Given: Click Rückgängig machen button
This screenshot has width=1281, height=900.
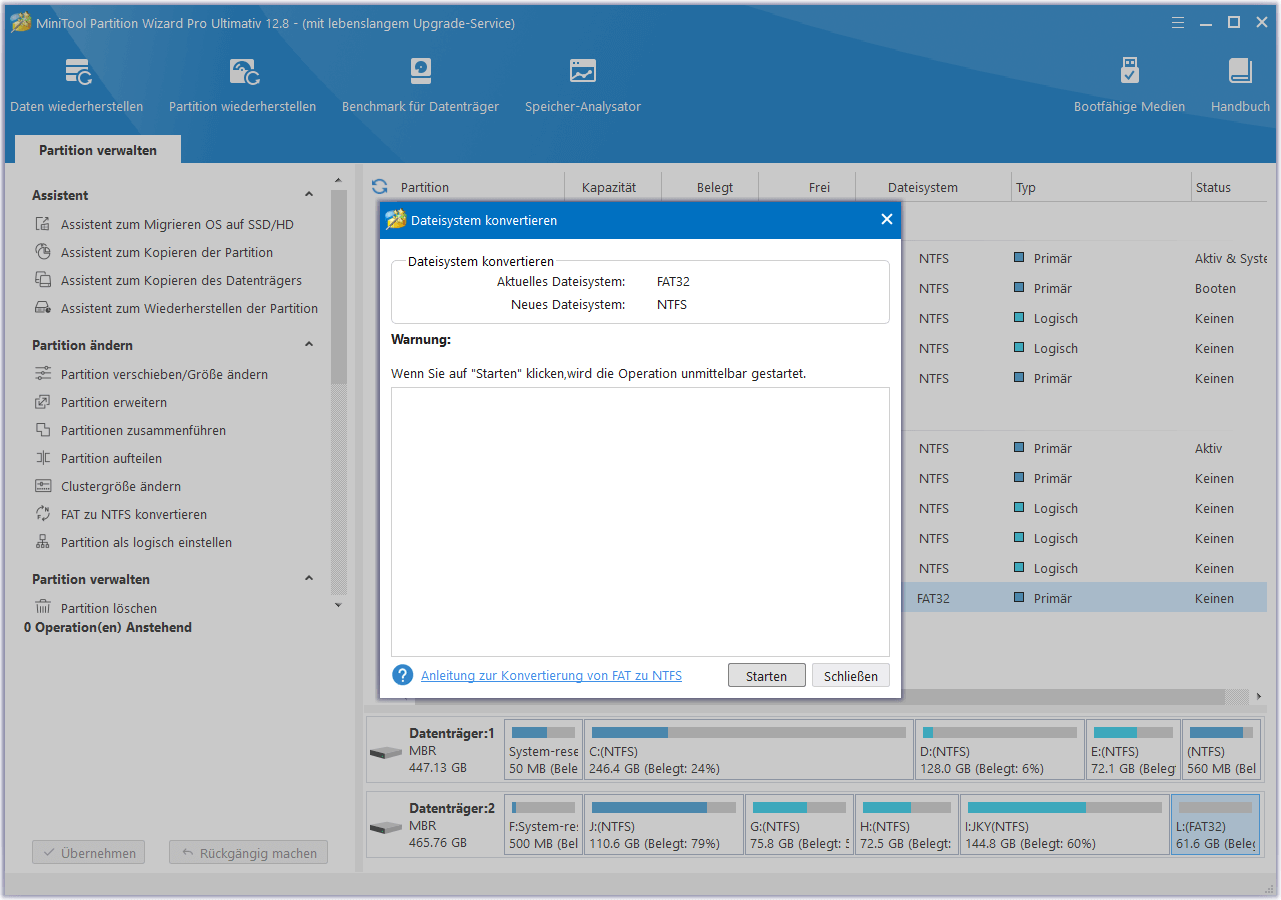Looking at the screenshot, I should point(249,853).
